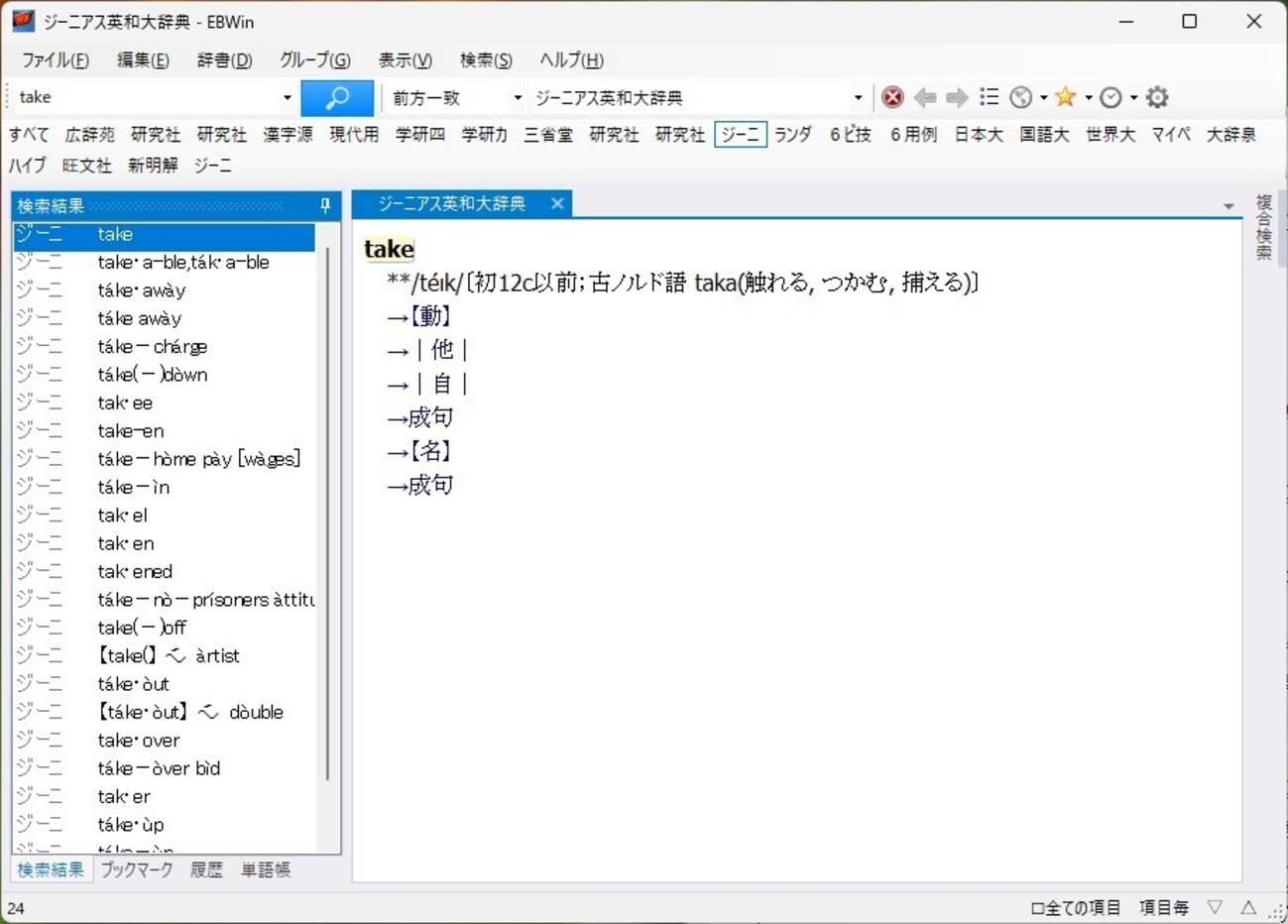Select the 広辞苑 dictionary button
This screenshot has height=924, width=1288.
89,134
